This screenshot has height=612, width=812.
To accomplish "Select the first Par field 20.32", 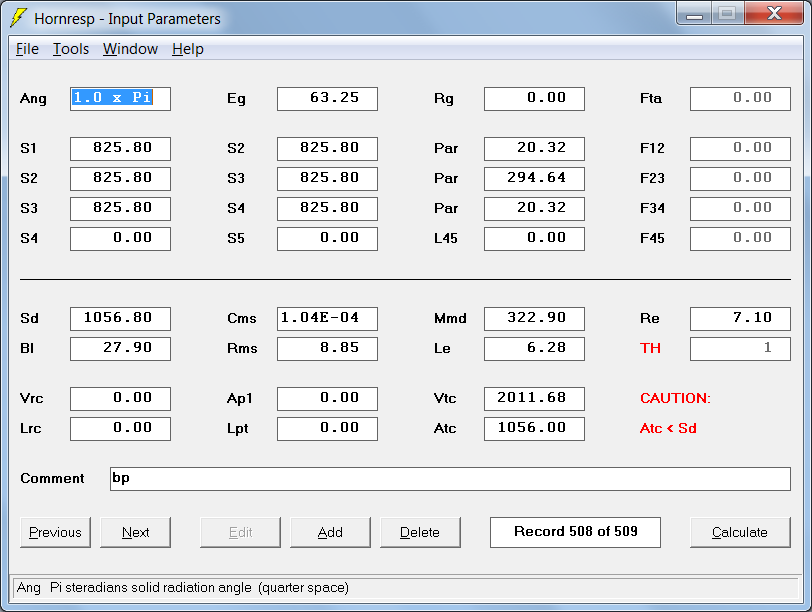I will click(x=534, y=149).
